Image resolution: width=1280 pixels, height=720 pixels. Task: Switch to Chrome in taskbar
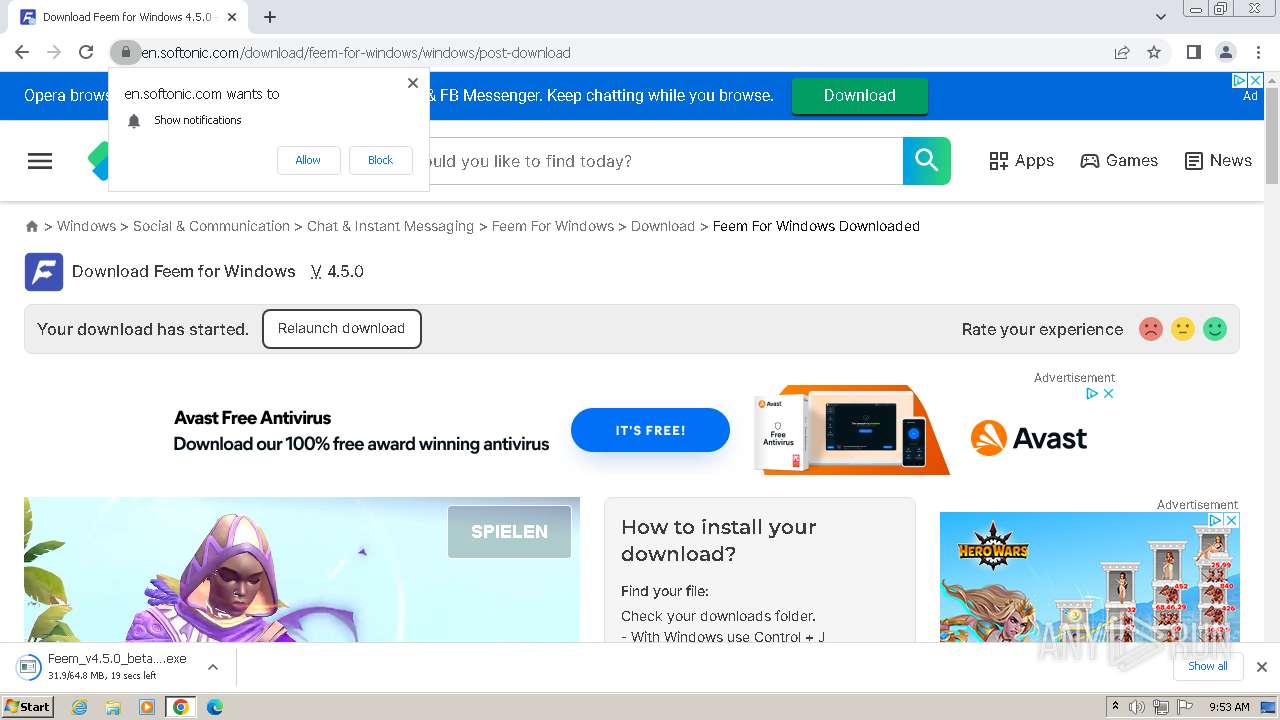(180, 707)
